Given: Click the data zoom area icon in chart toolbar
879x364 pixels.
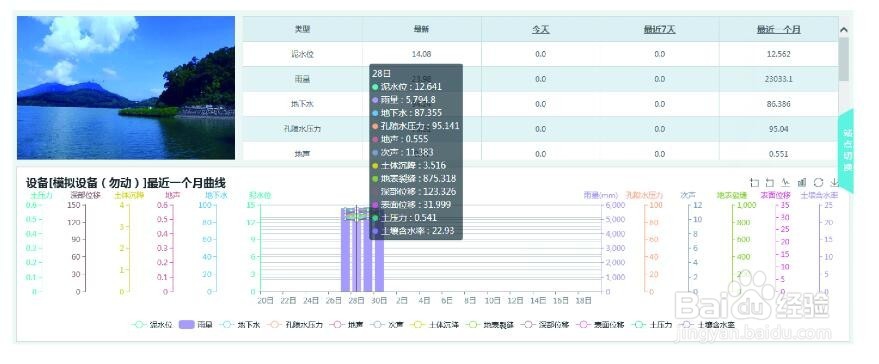Looking at the screenshot, I should tap(754, 183).
